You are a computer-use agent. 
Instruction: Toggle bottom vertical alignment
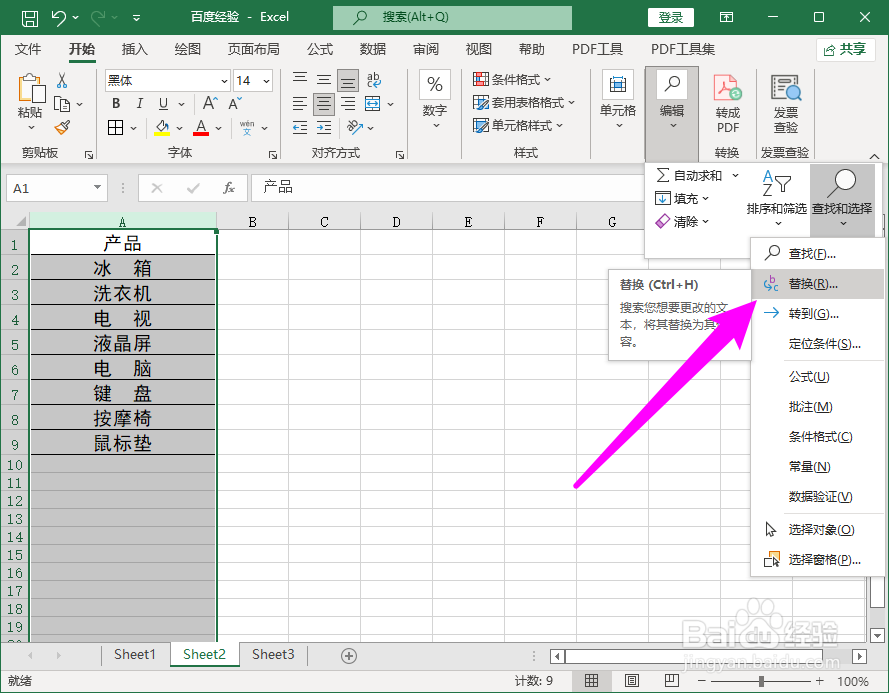(x=348, y=81)
